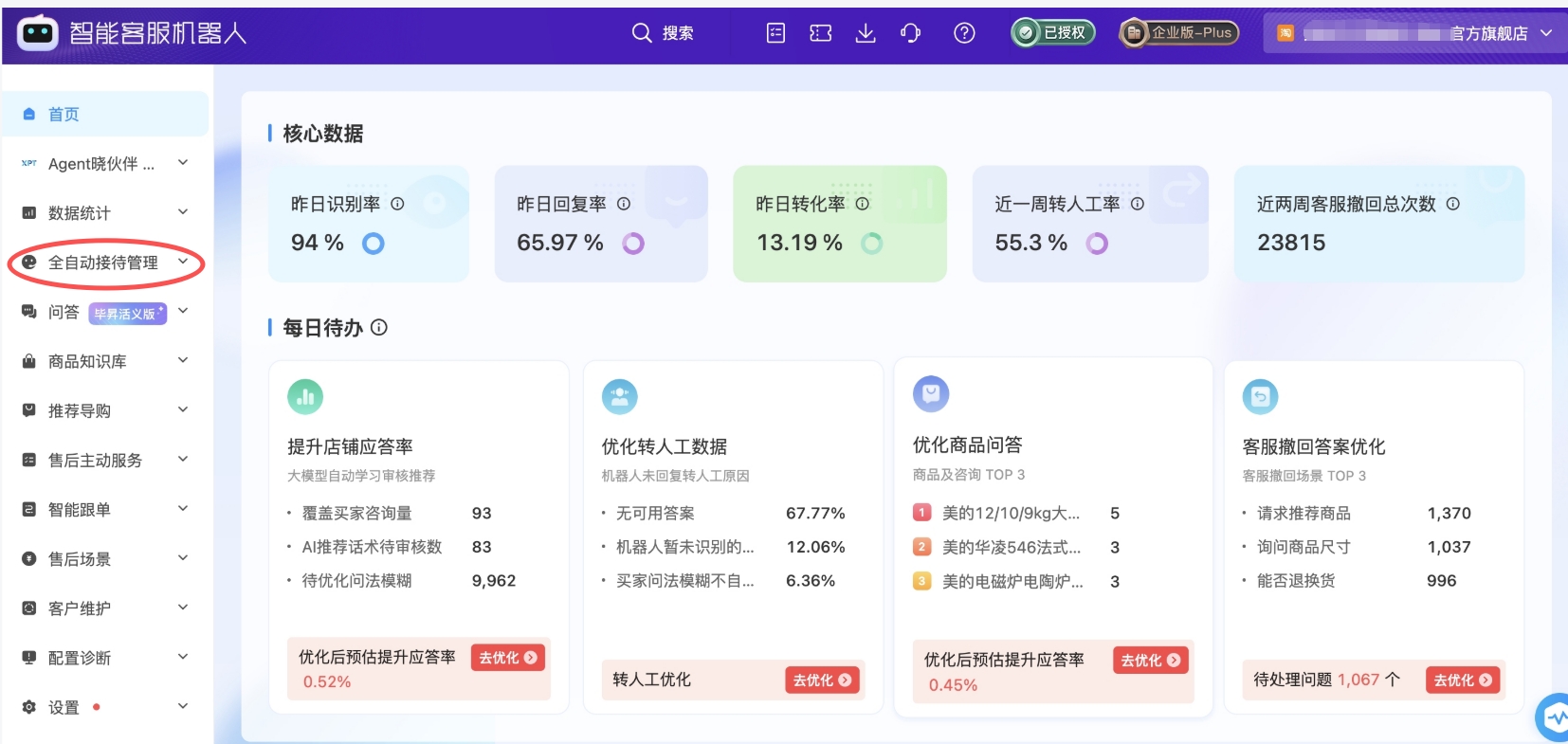Click the 搜索 search field
The height and width of the screenshot is (744, 1568).
pyautogui.click(x=664, y=33)
